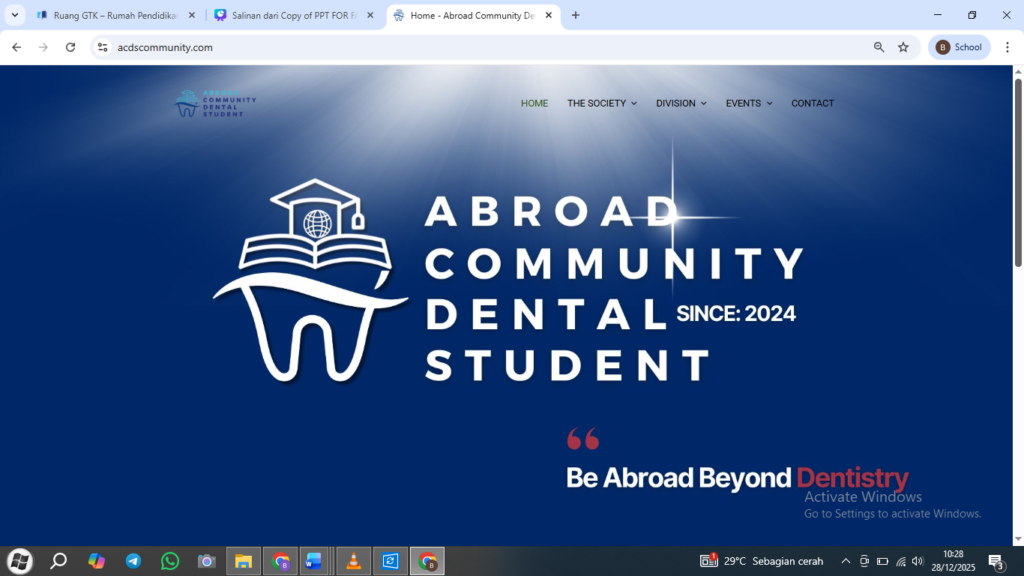Screen dimensions: 1024x576
Task: Open Chrome's three-dot menu
Action: point(1006,47)
